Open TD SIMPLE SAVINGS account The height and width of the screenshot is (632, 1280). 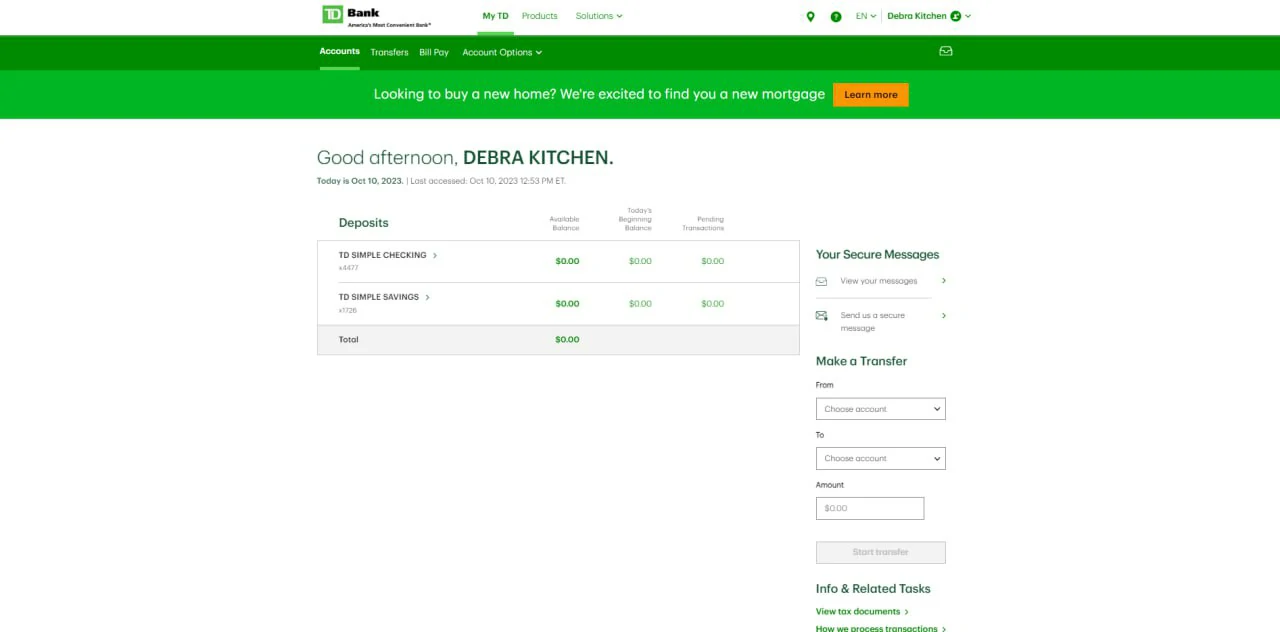pyautogui.click(x=379, y=297)
